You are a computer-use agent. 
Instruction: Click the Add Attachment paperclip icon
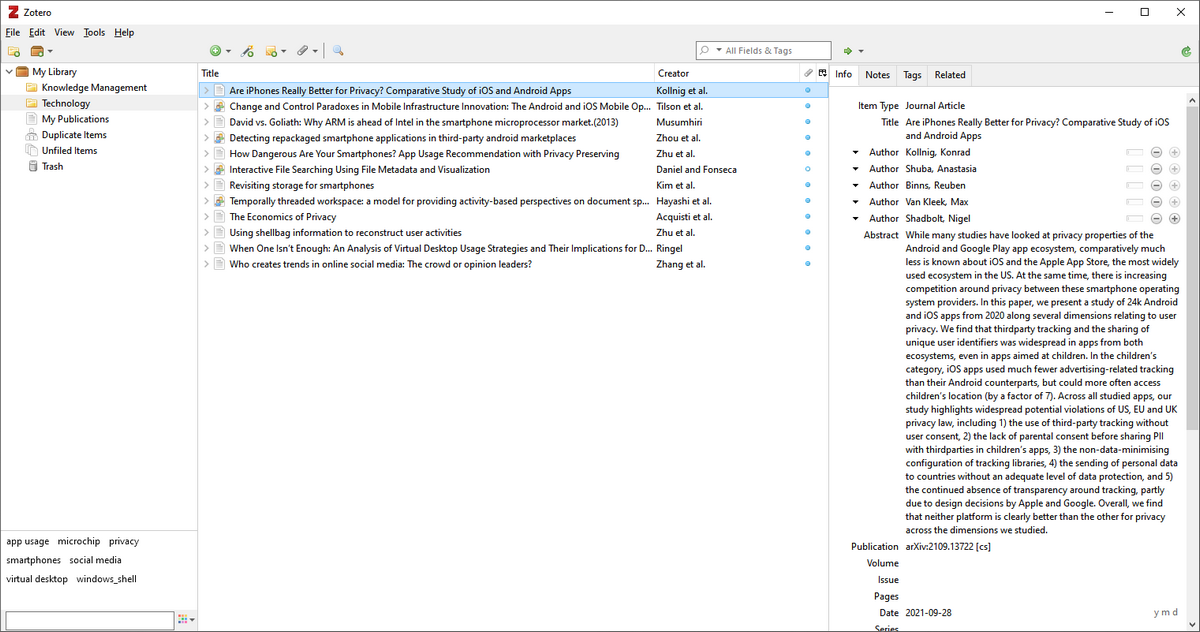[x=302, y=51]
